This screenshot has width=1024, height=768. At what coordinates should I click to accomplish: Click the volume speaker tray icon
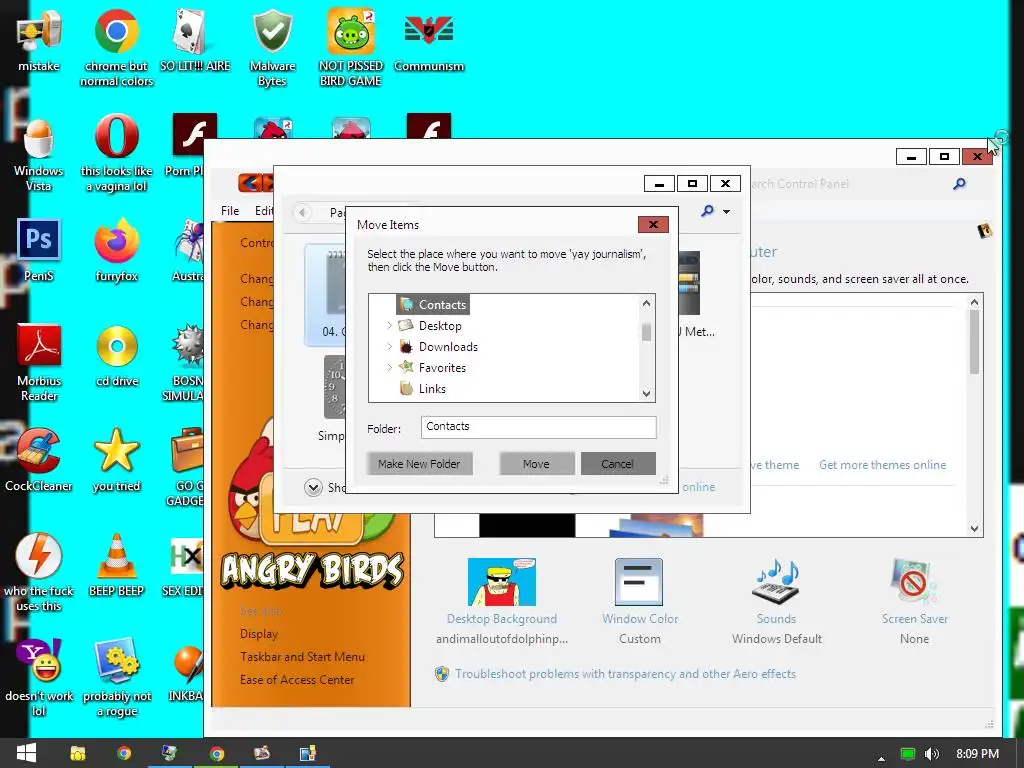click(932, 754)
